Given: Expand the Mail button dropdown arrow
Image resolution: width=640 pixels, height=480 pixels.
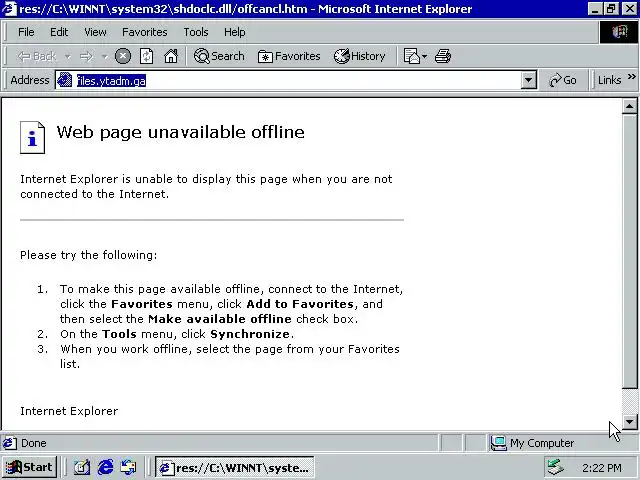Looking at the screenshot, I should pyautogui.click(x=424, y=56).
